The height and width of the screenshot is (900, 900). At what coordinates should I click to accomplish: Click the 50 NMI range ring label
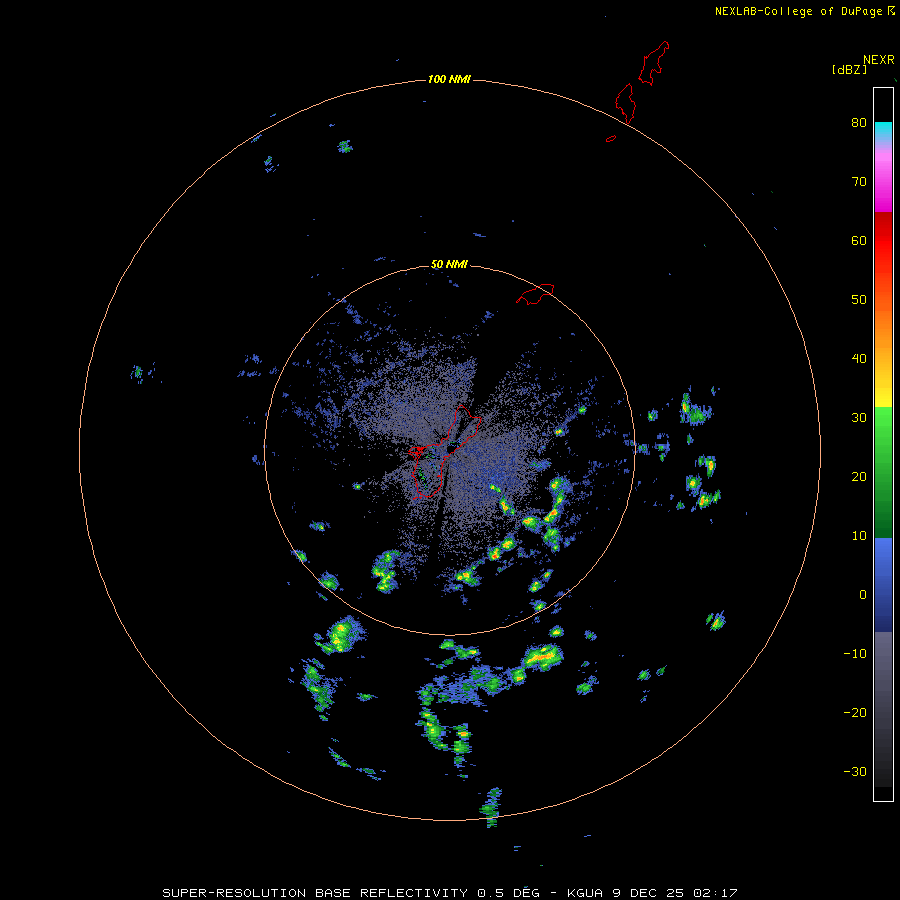pyautogui.click(x=449, y=265)
